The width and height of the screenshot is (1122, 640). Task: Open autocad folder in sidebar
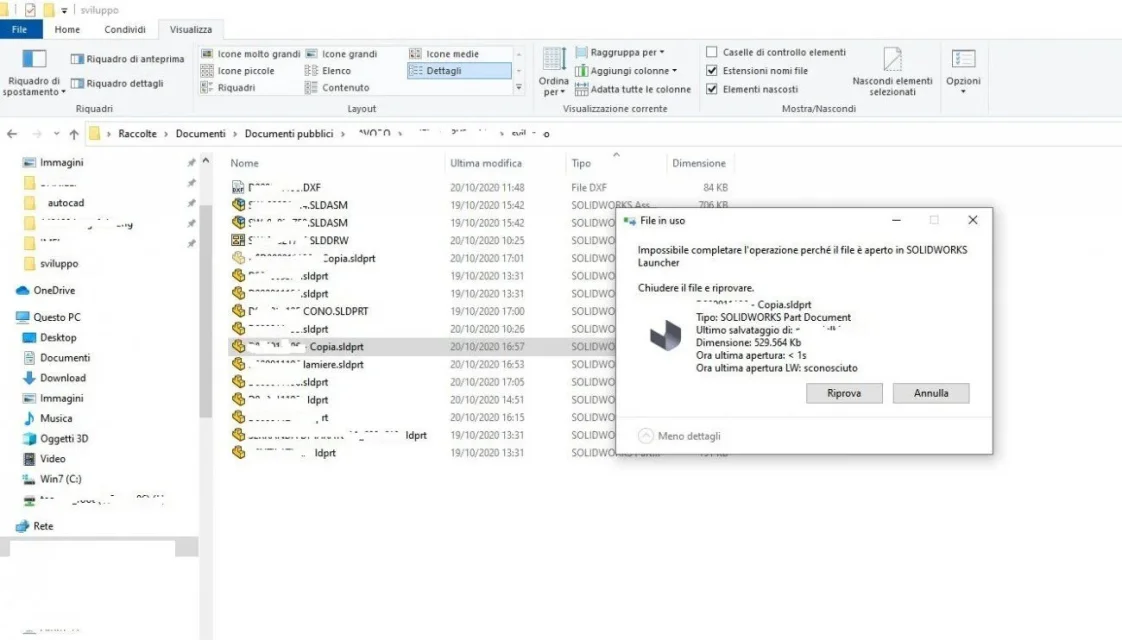pyautogui.click(x=65, y=203)
